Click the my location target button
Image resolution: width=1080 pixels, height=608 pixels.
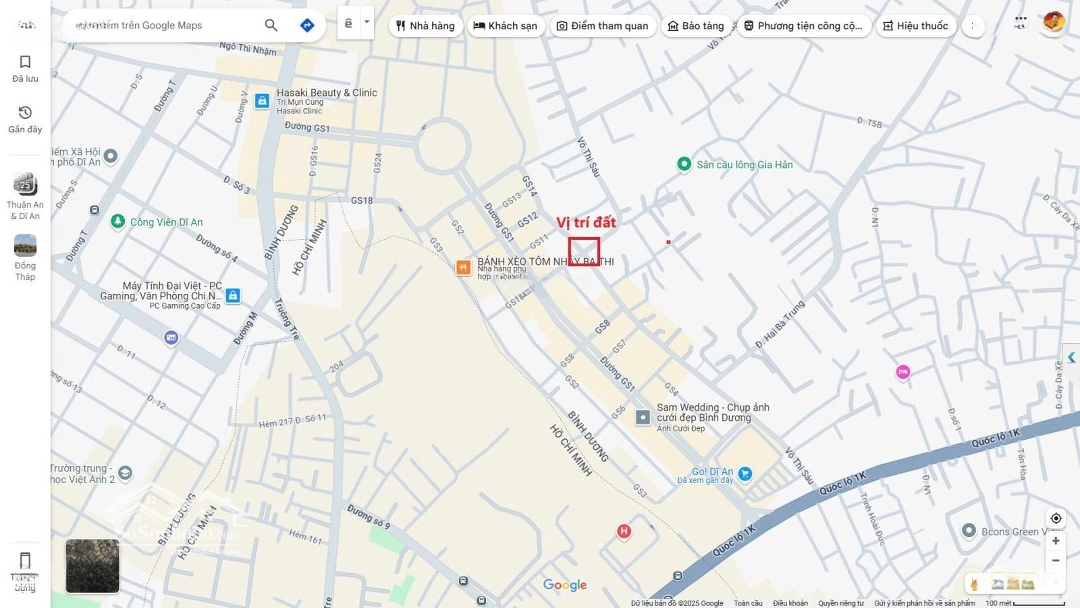tap(1055, 518)
